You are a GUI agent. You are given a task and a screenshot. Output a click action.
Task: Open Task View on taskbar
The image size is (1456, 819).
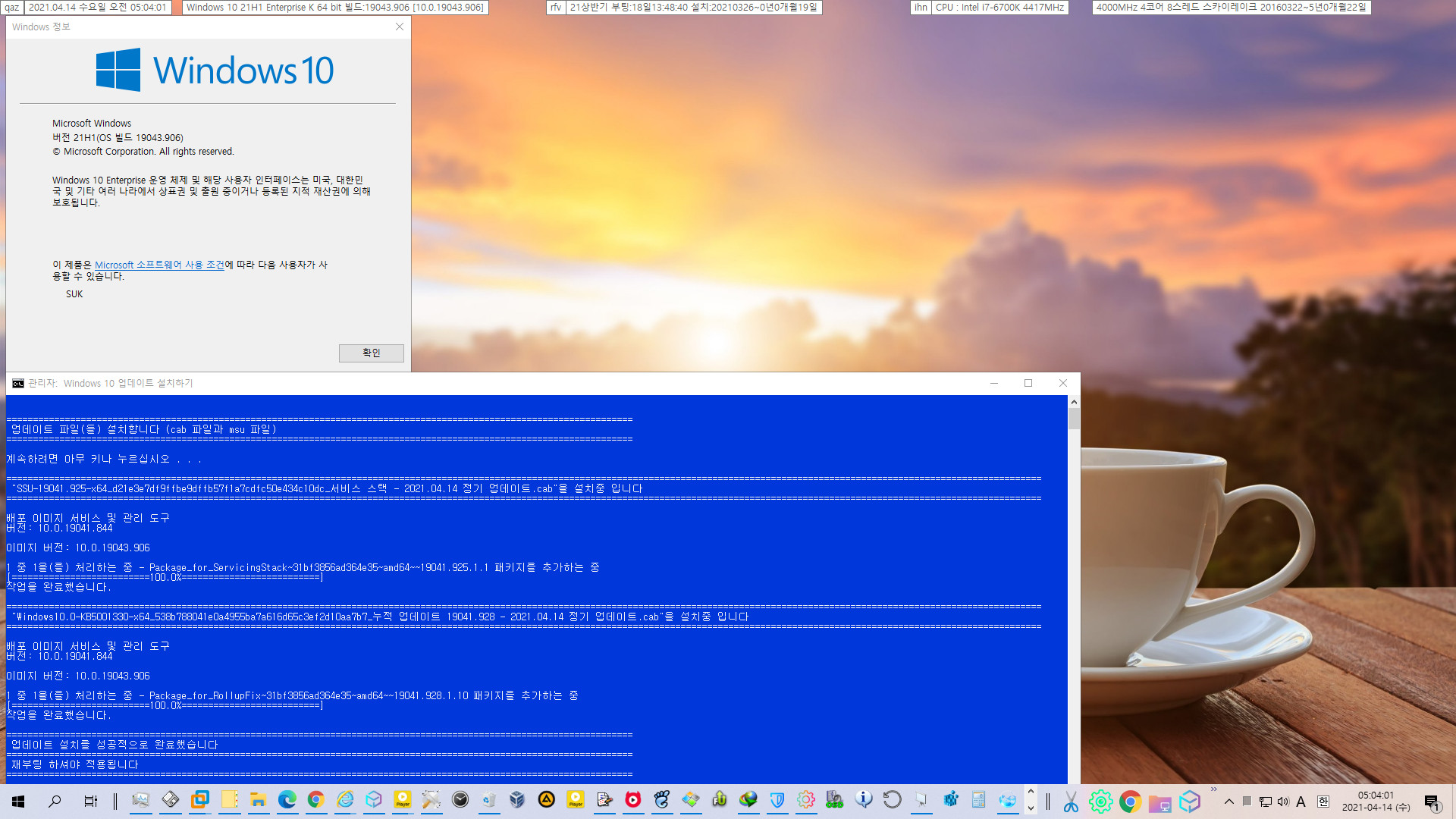90,801
